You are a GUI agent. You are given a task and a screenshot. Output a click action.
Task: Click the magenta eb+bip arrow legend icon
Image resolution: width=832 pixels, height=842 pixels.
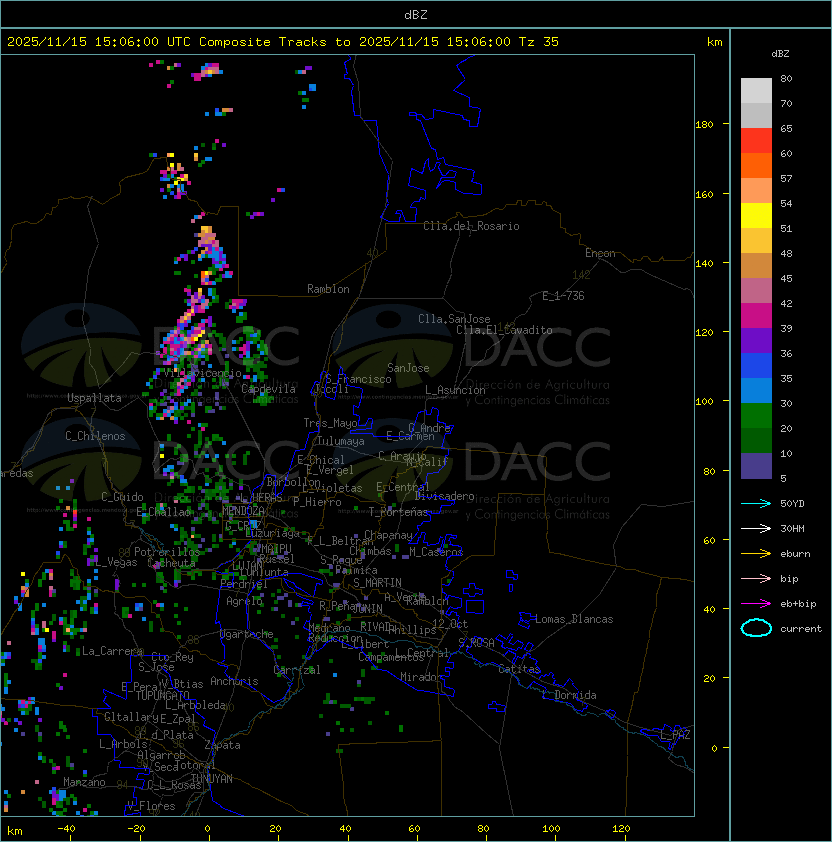(x=756, y=604)
